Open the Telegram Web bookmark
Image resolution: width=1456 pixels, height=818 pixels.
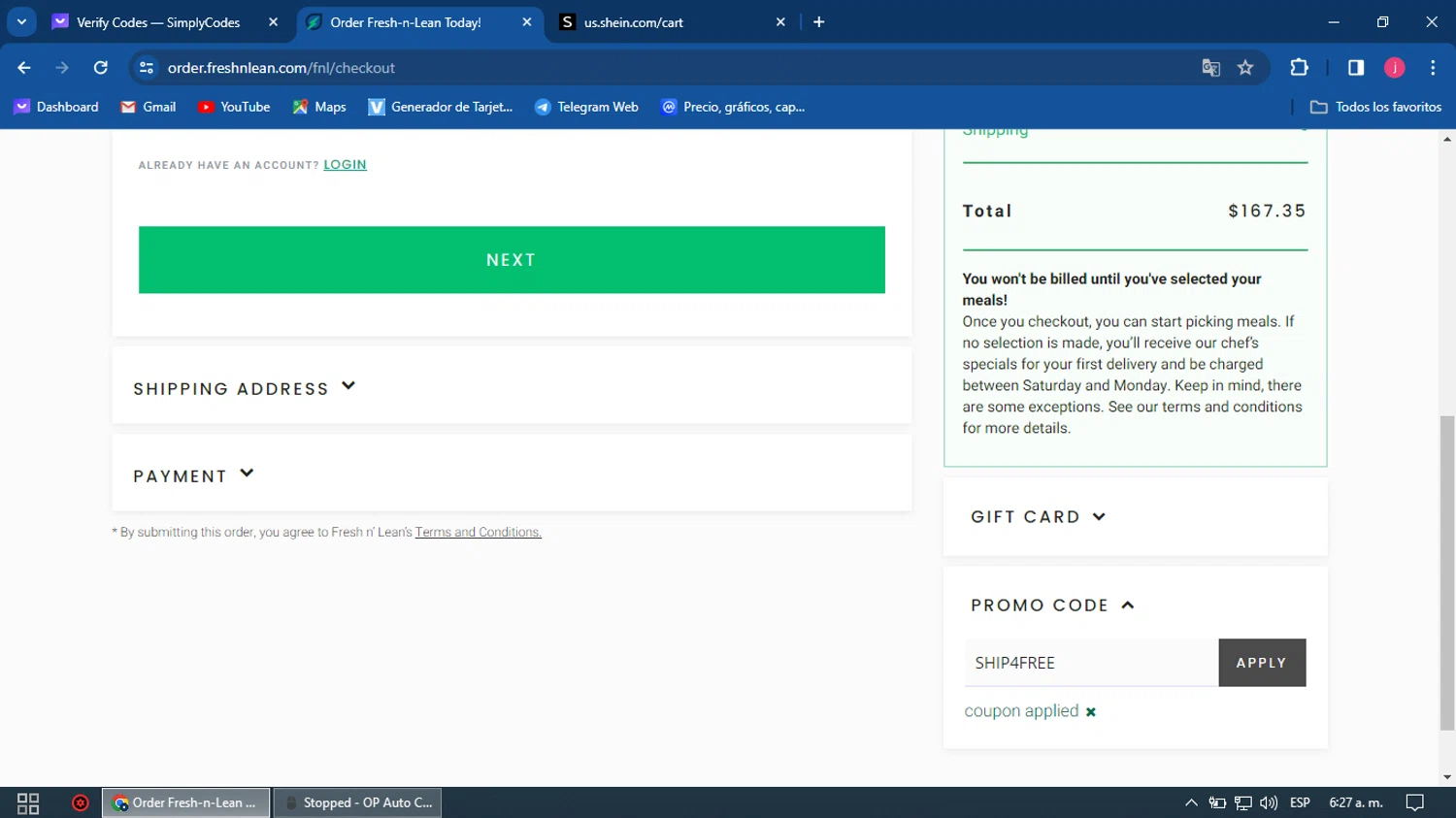click(x=586, y=107)
